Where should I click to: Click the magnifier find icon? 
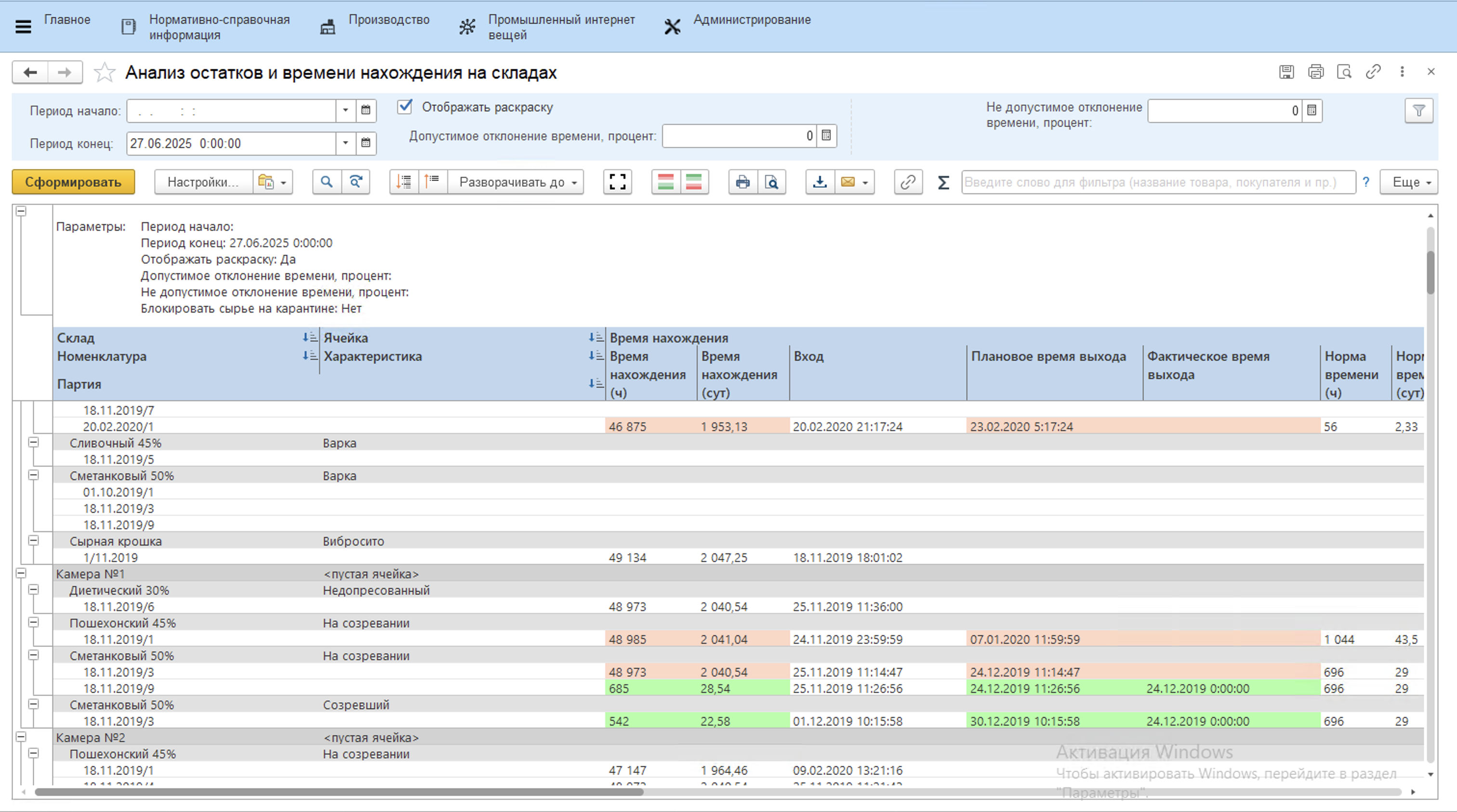coord(326,182)
